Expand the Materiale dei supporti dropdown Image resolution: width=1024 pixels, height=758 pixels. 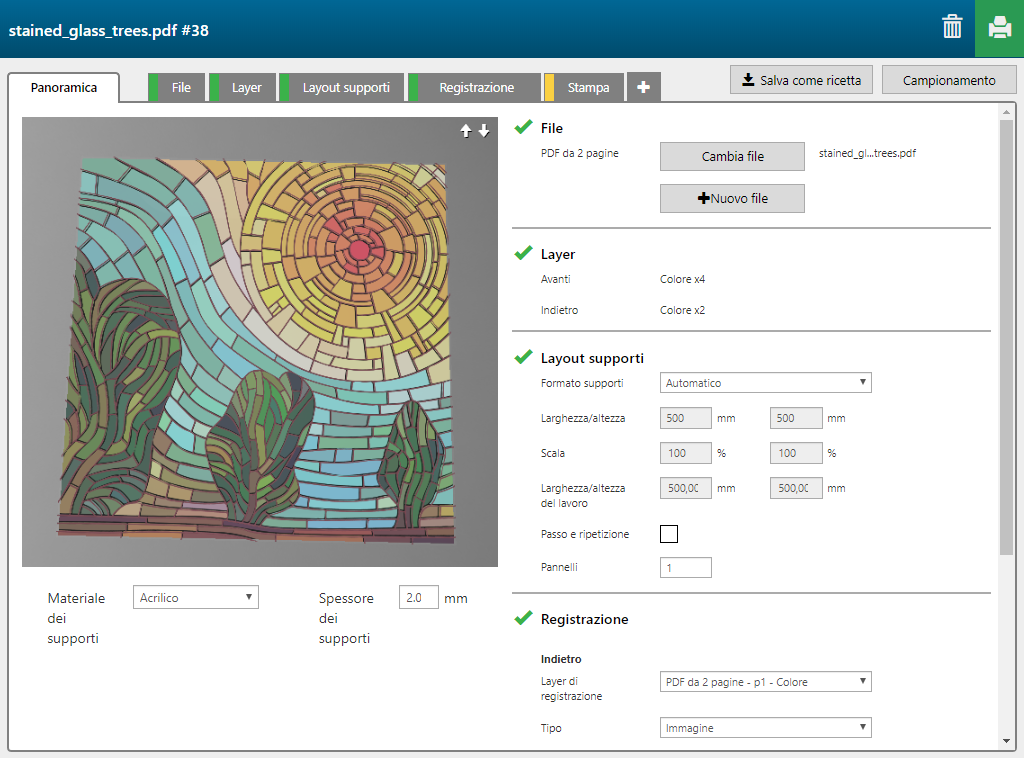tap(195, 598)
